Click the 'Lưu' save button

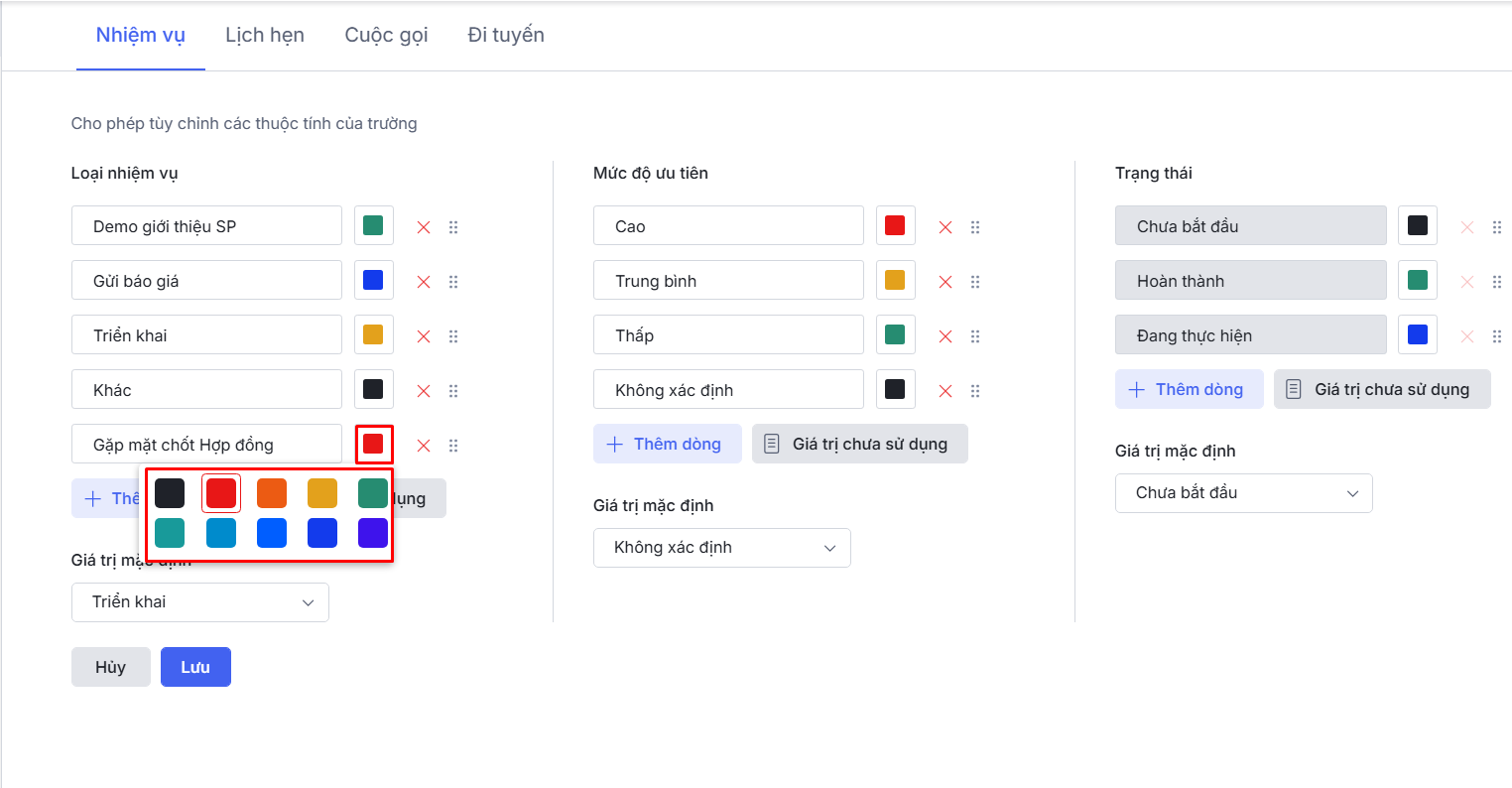tap(195, 667)
